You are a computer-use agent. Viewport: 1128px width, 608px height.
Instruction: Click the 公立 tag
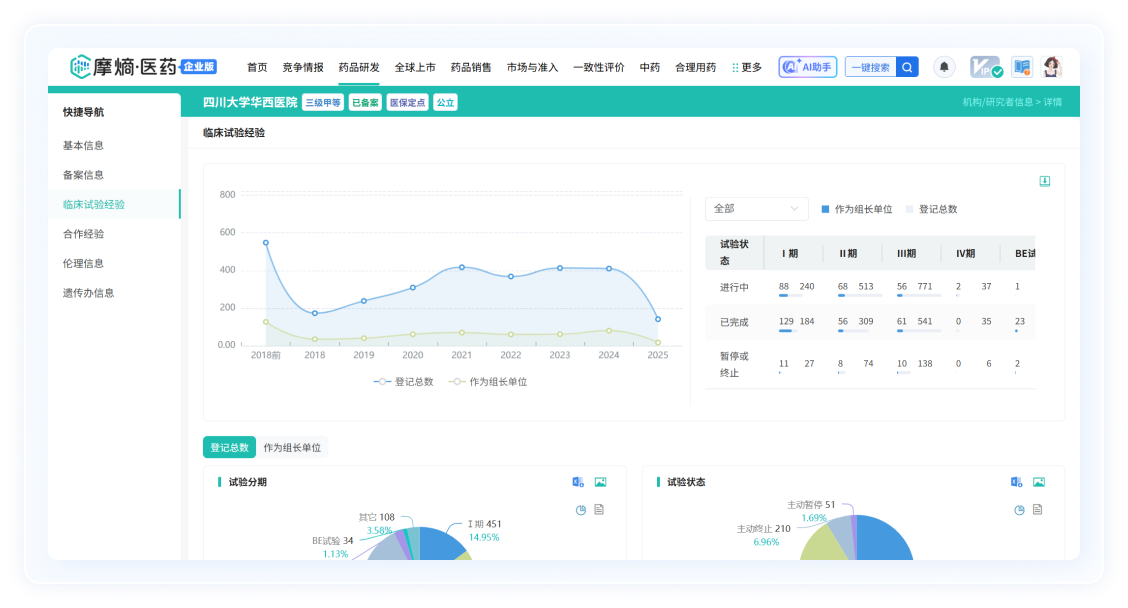(x=445, y=103)
